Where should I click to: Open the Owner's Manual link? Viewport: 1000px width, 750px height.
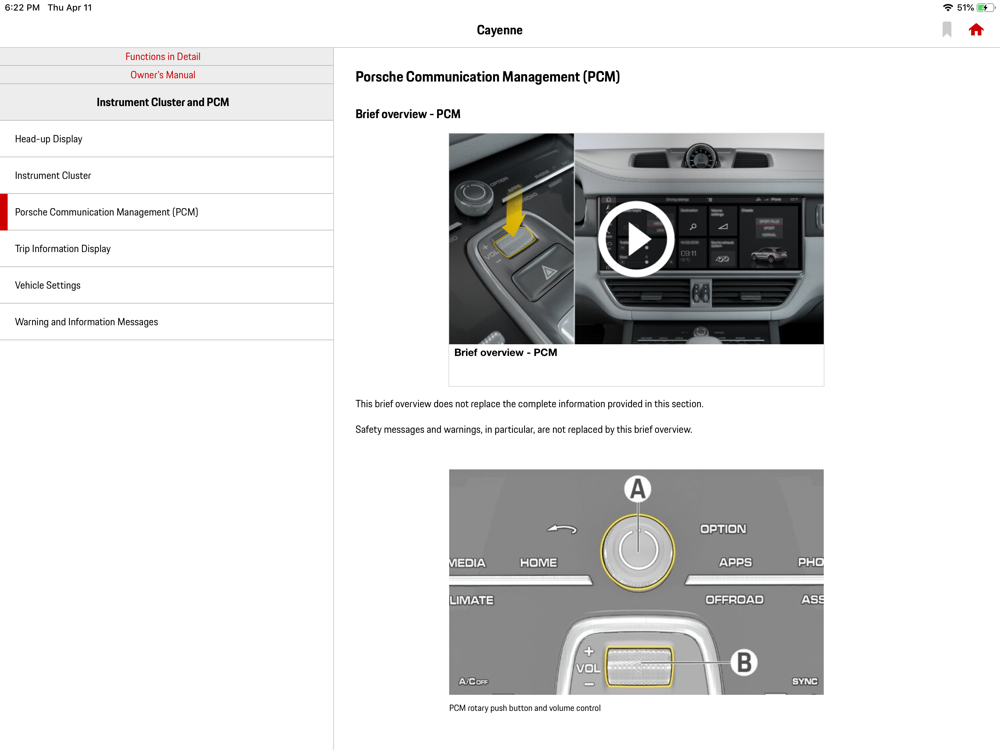163,75
